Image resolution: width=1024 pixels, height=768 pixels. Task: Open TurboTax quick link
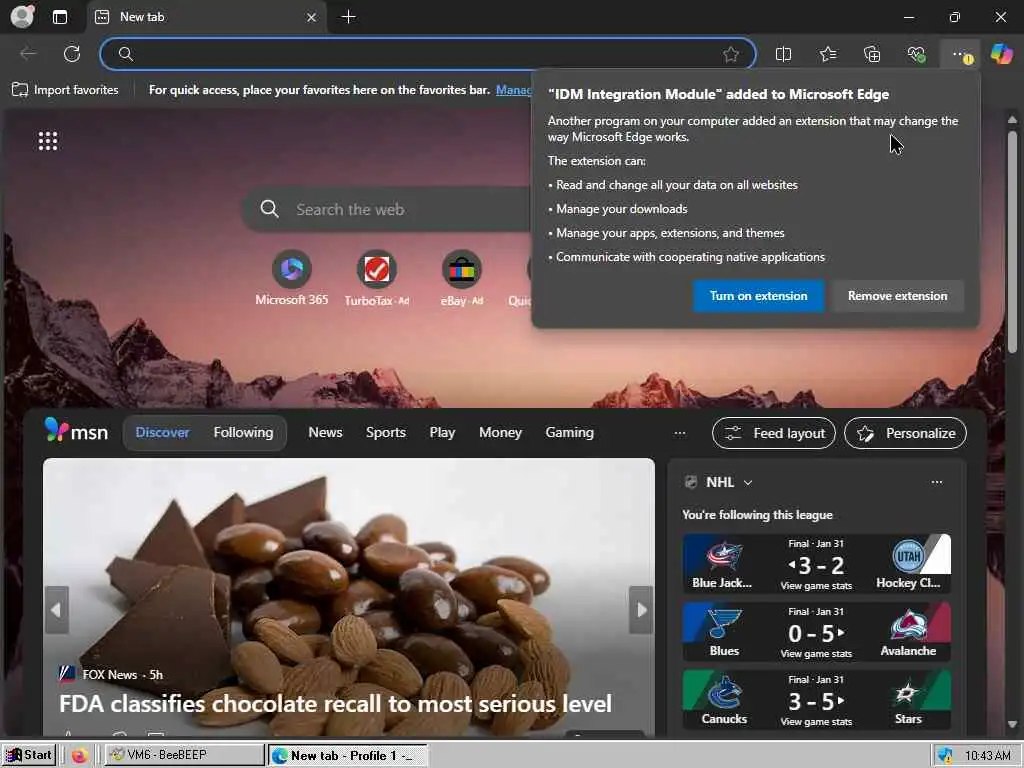[377, 279]
